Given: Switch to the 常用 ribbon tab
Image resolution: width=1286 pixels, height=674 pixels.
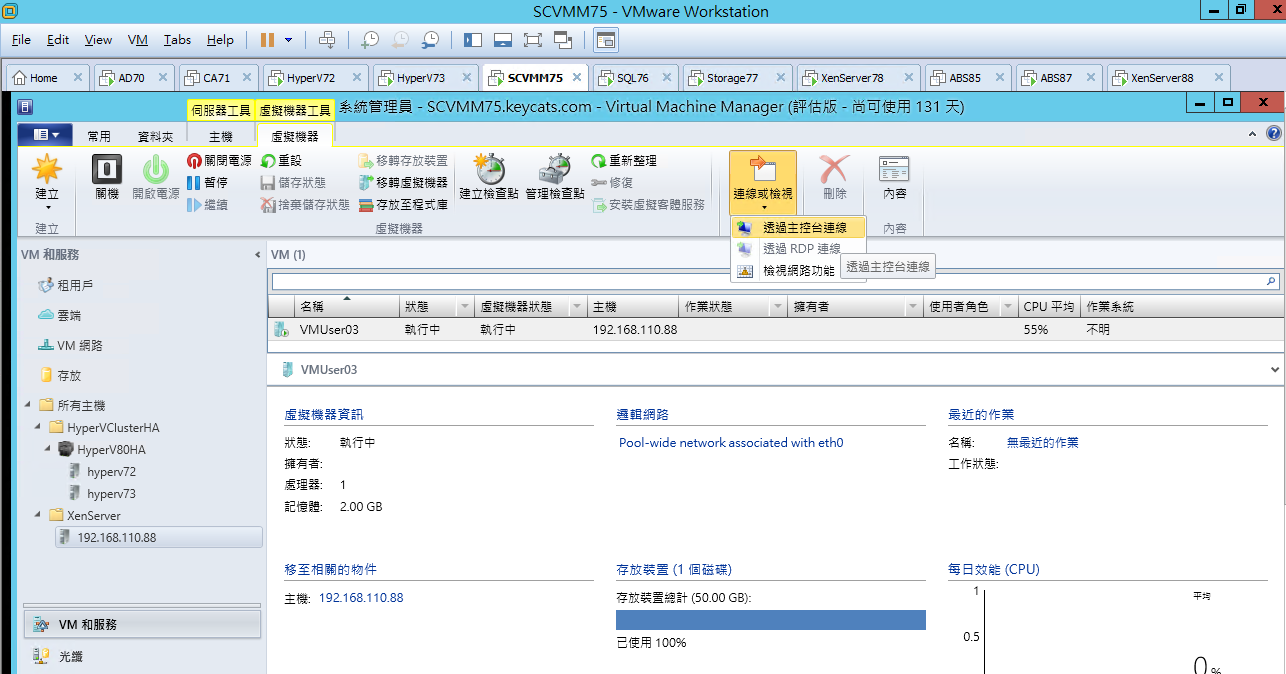Looking at the screenshot, I should [99, 136].
